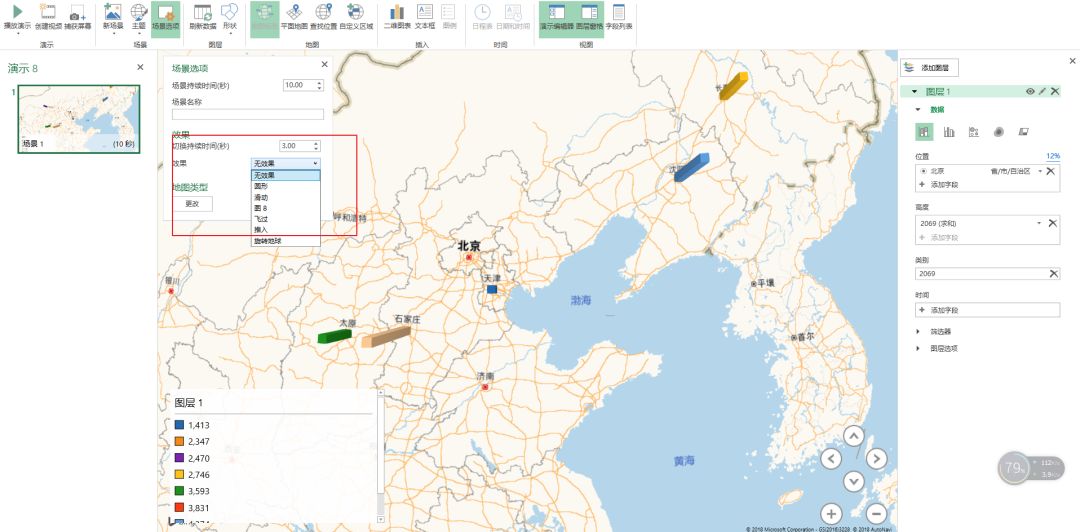
Task: Rename 图层 1 with pencil icon
Action: [x=1042, y=91]
